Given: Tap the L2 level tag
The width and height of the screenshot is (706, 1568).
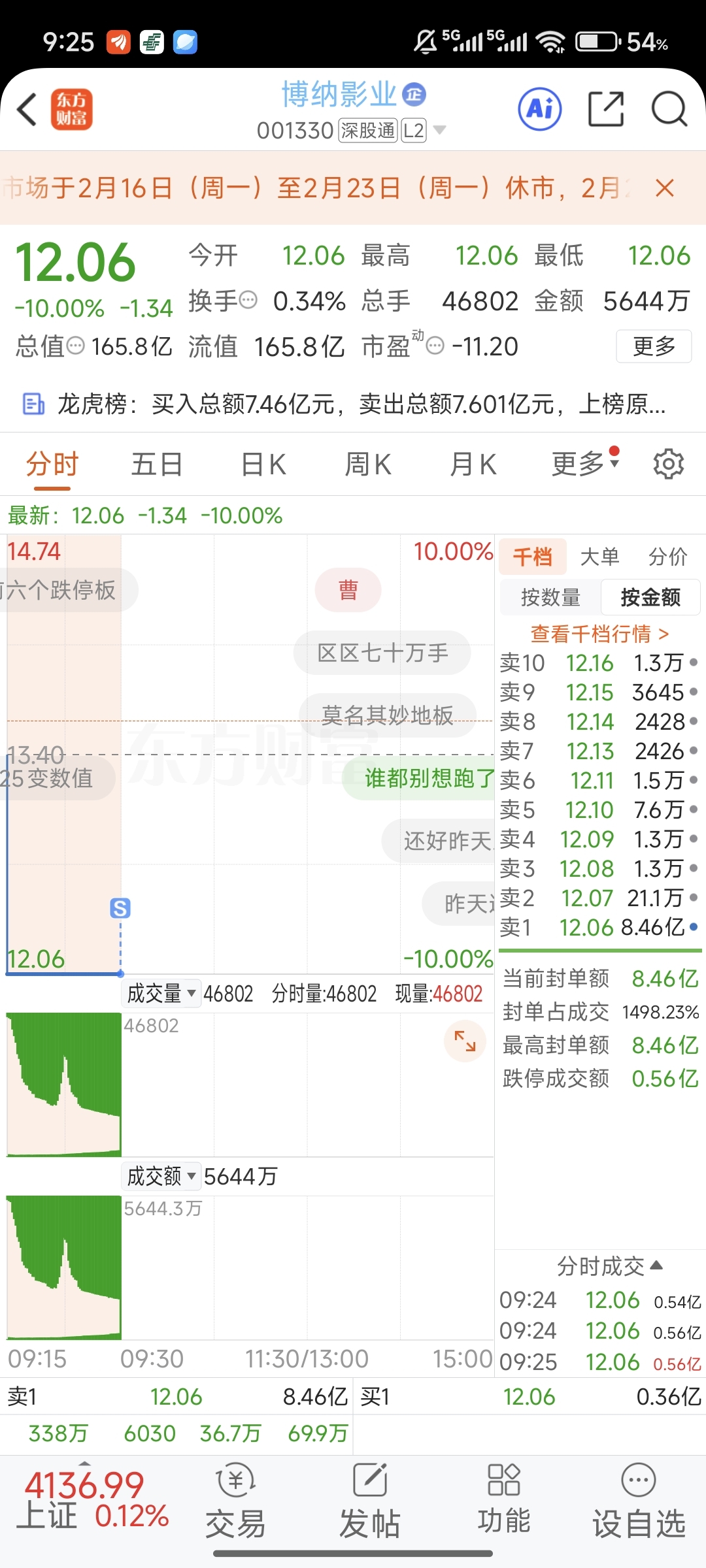Looking at the screenshot, I should point(414,131).
